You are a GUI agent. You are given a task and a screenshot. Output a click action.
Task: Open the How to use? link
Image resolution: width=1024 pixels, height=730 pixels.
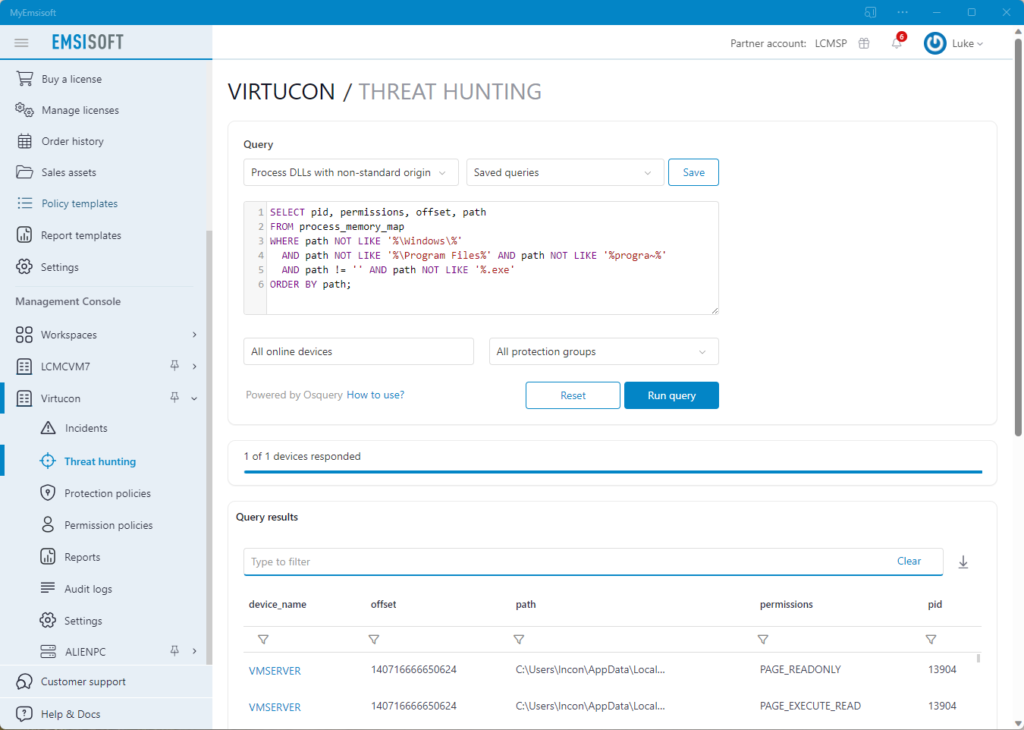pos(375,394)
